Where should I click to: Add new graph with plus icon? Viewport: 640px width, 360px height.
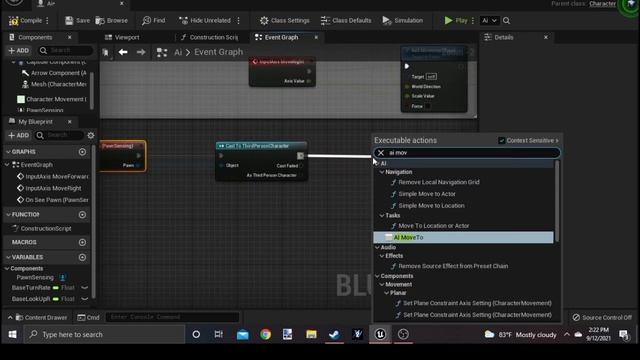coord(82,152)
